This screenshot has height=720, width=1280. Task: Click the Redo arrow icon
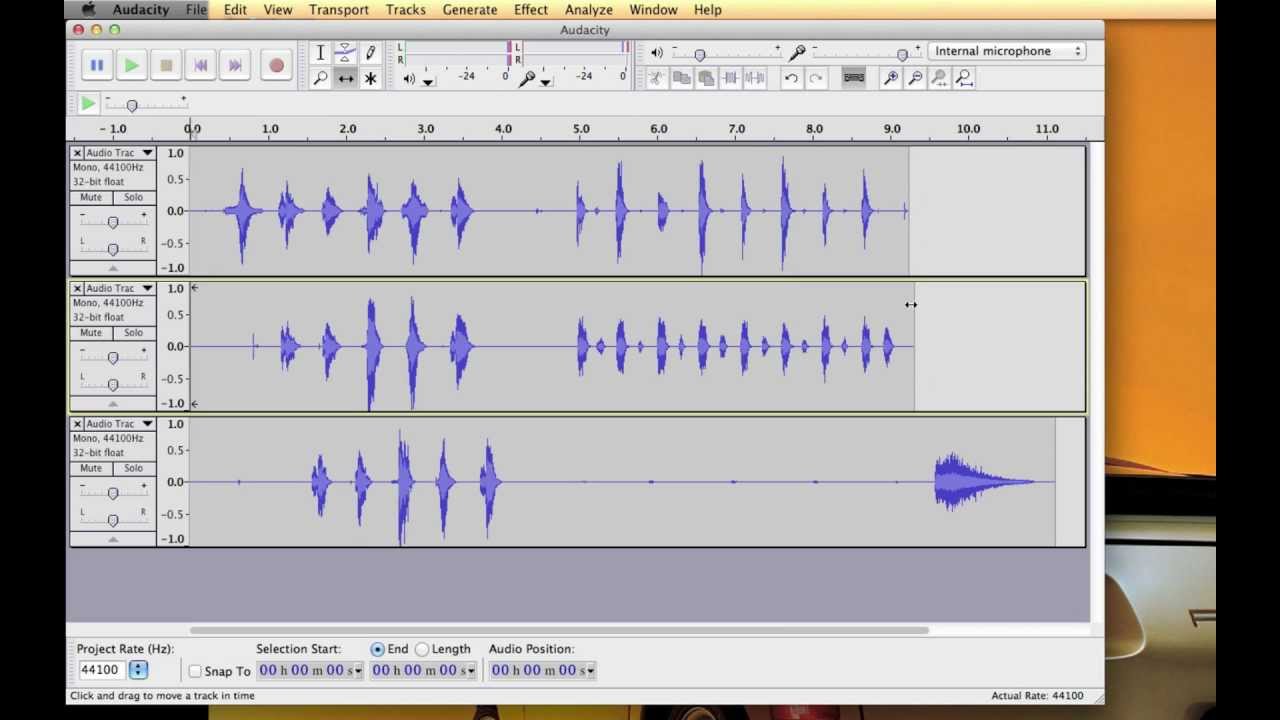click(x=816, y=78)
